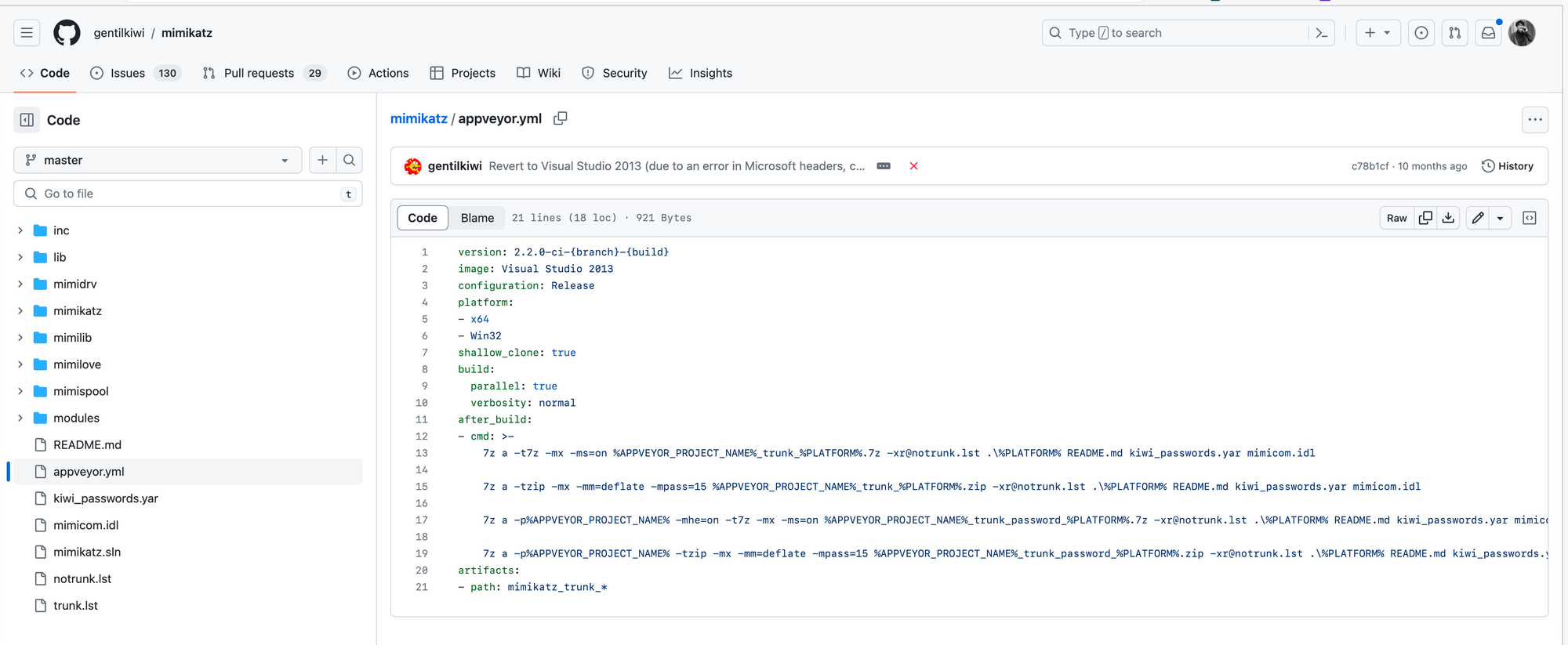View the file History
Viewport: 1568px width, 645px height.
coord(1507,166)
